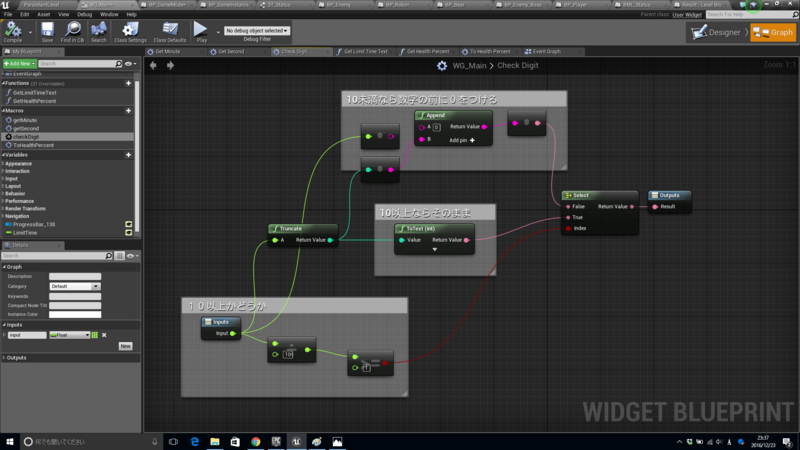The image size is (800, 450).
Task: Add a new variable with plus icon
Action: click(129, 155)
